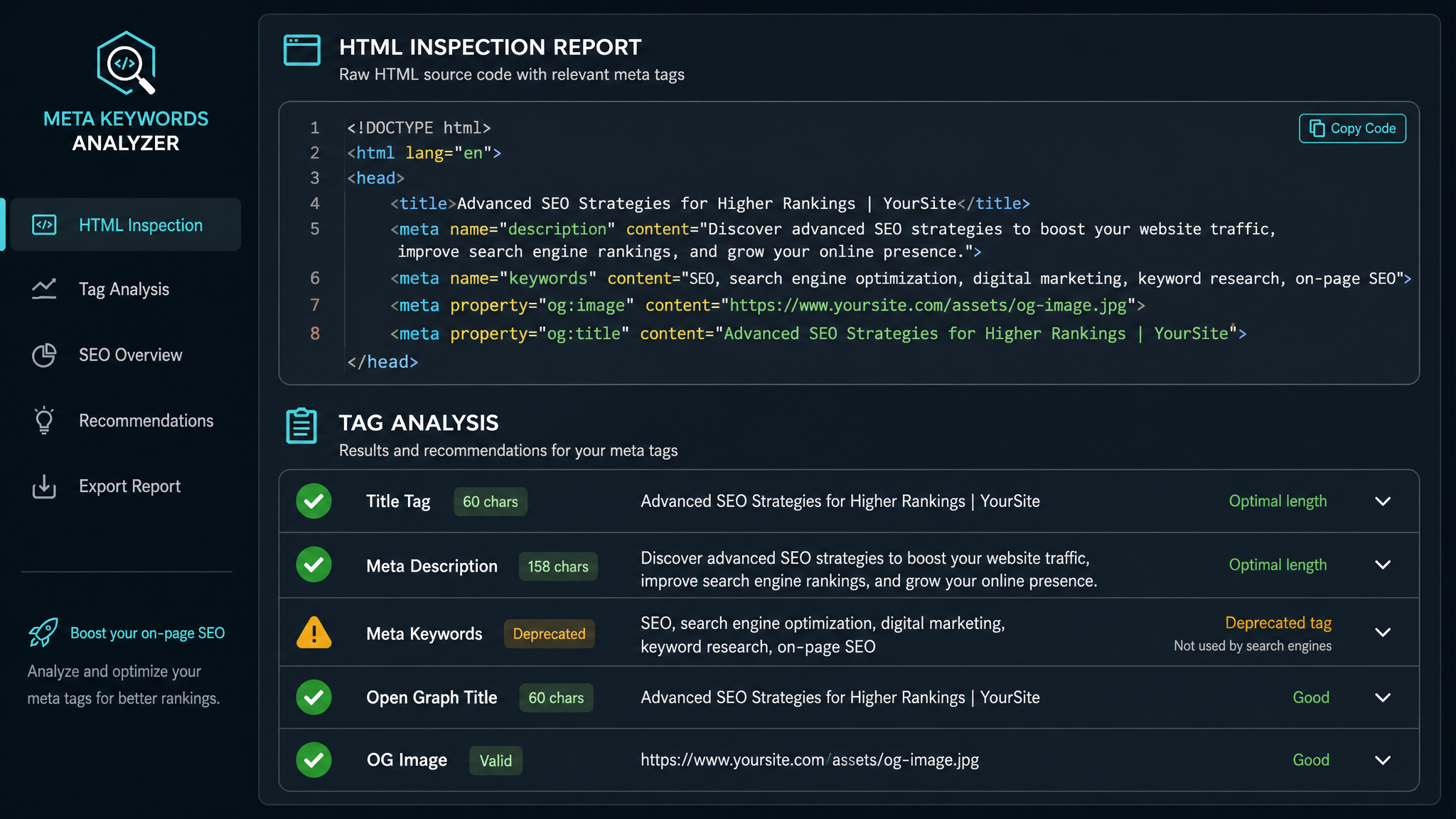Click the Optimal length status in Title Tag row
Image resolution: width=1456 pixels, height=819 pixels.
pyautogui.click(x=1278, y=501)
